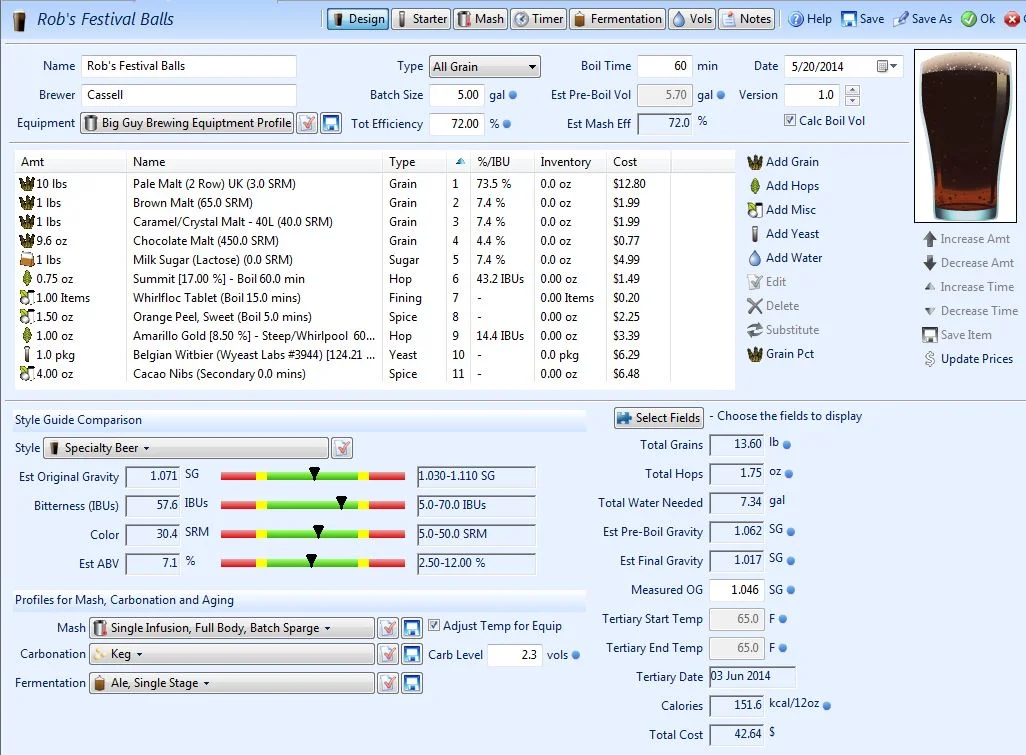Open the Timer tab
The width and height of the screenshot is (1026, 755).
539,19
